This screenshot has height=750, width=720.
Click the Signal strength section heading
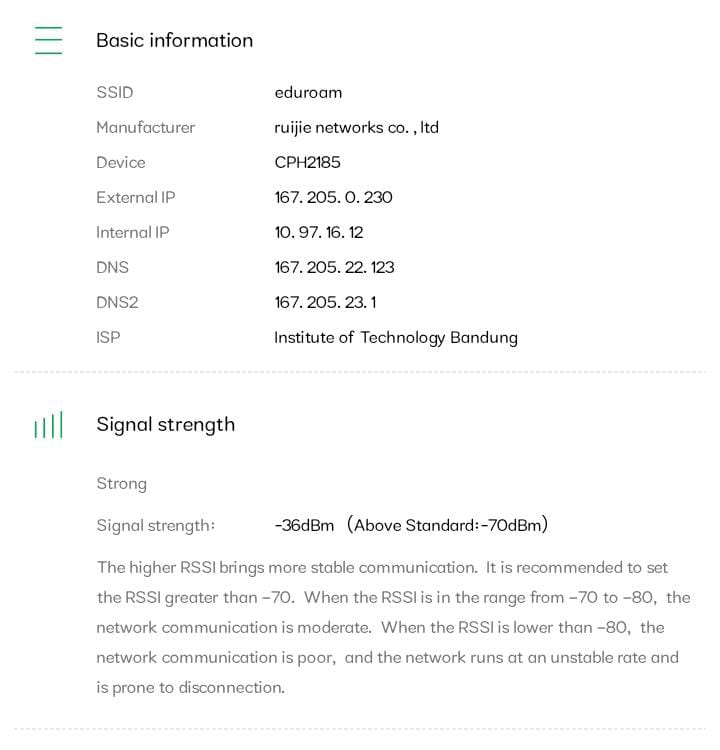(165, 424)
